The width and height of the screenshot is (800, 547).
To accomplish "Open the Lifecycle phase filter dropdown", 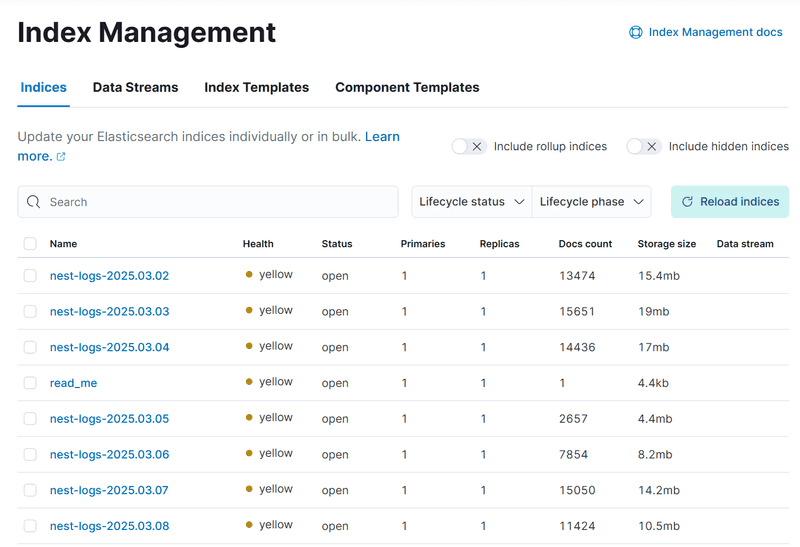I will (x=591, y=202).
